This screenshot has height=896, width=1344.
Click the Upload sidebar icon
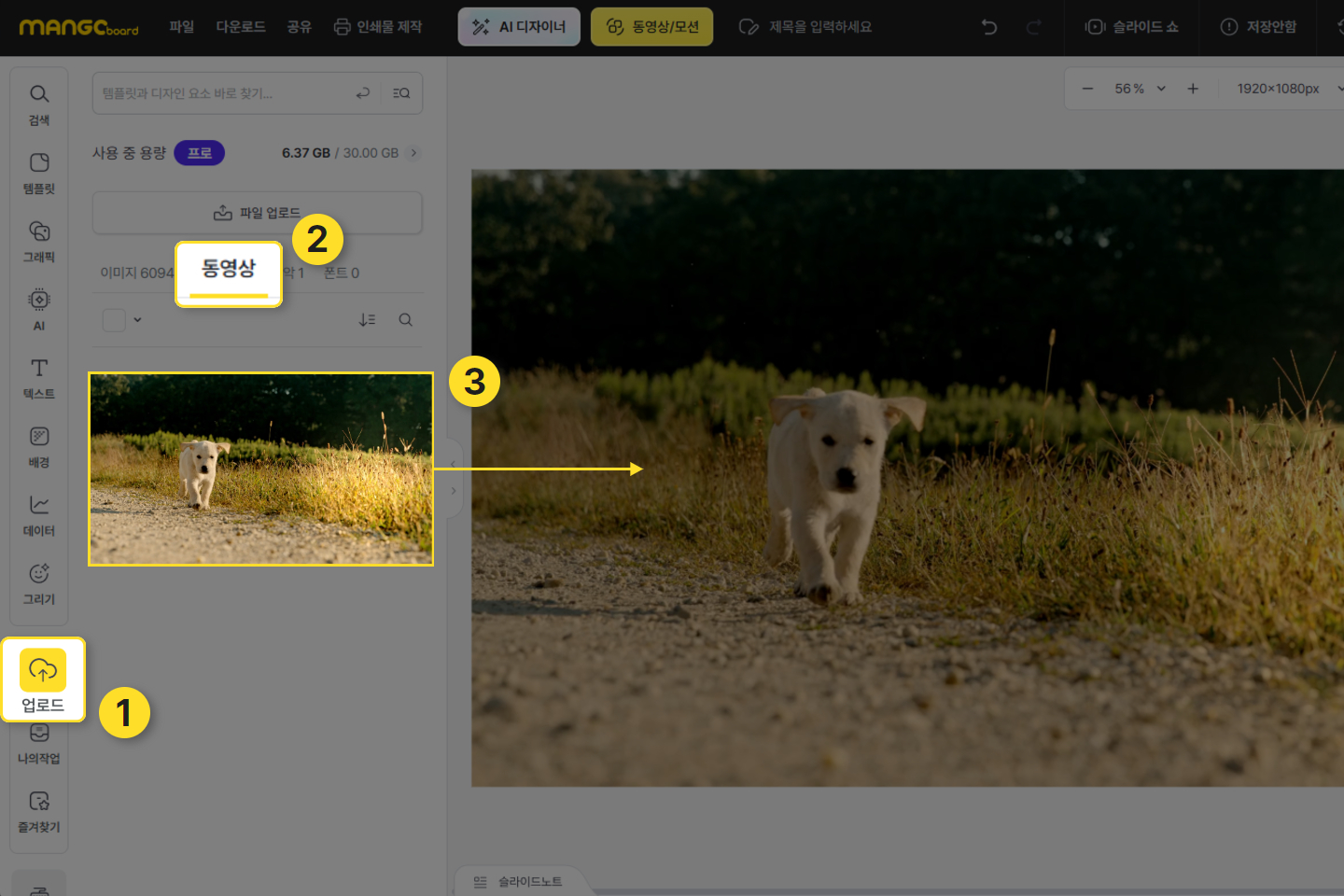tap(43, 680)
